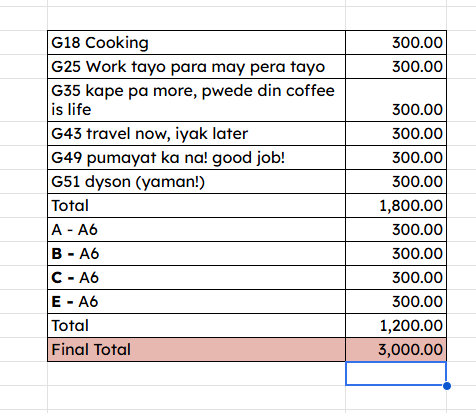Click the first Total label cell
Image resolution: width=476 pixels, height=413 pixels.
pos(196,206)
